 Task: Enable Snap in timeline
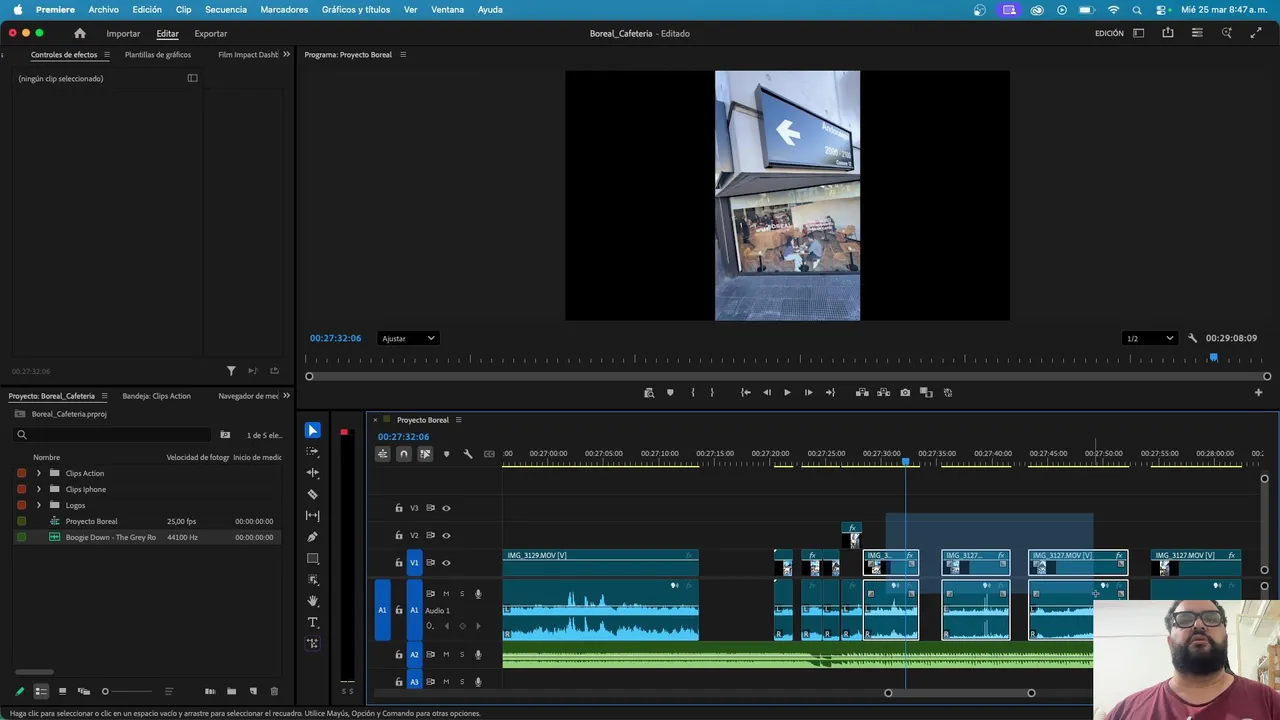(x=403, y=454)
